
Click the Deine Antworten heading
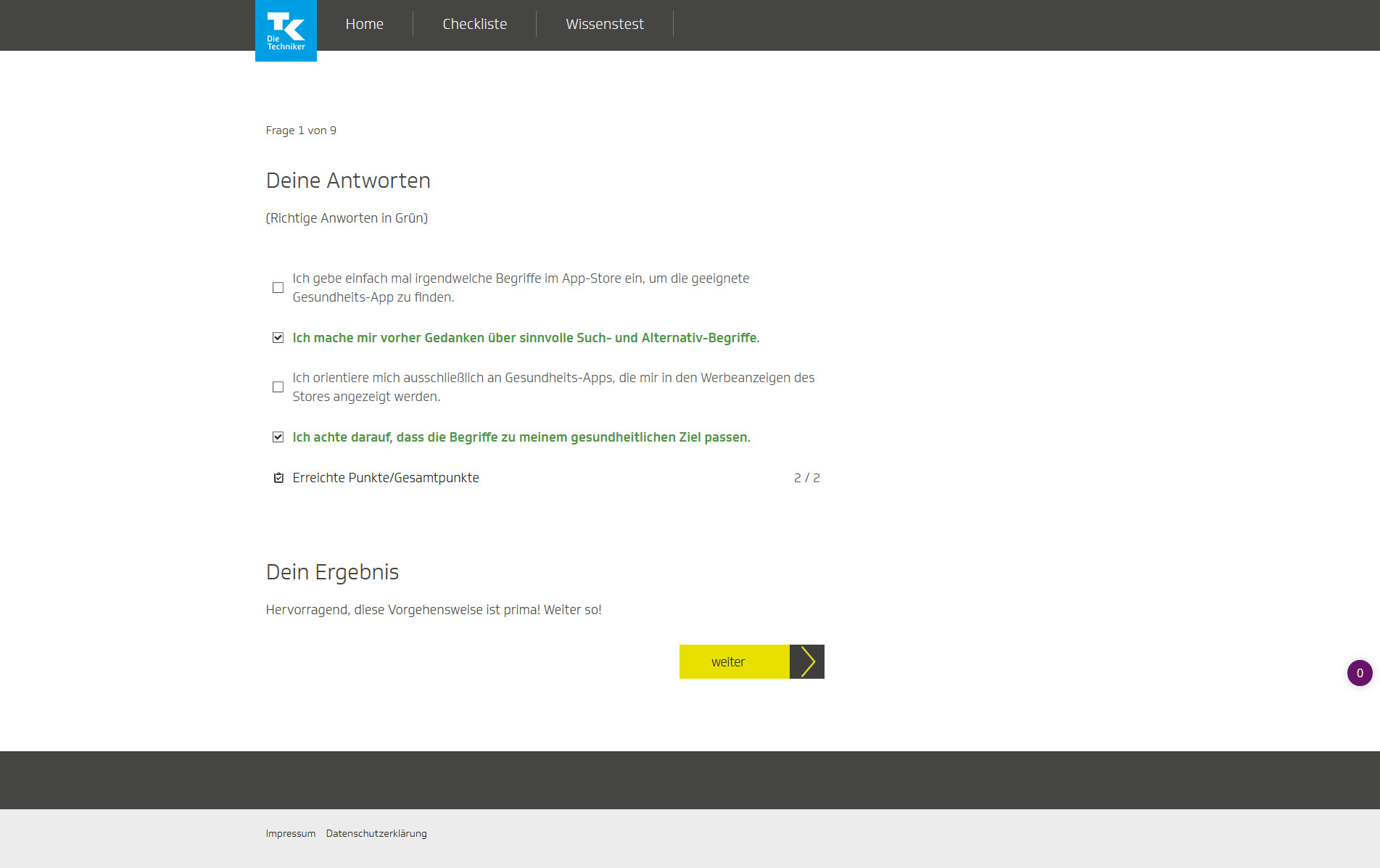pos(348,181)
